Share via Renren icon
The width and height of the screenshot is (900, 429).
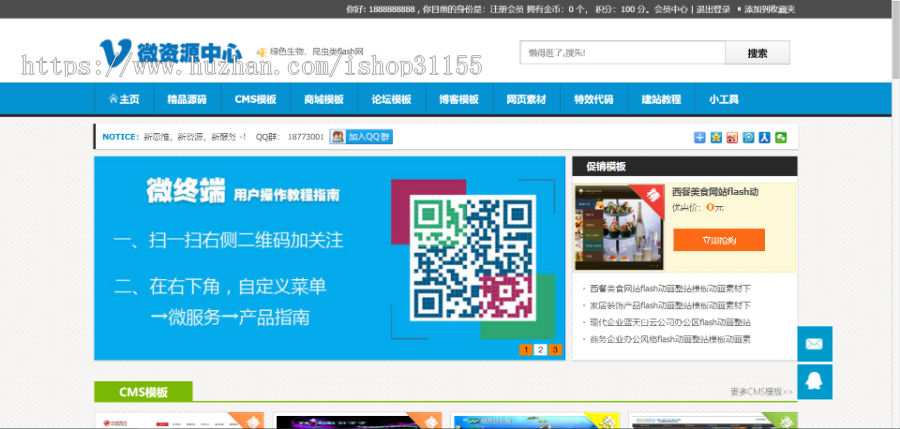[x=764, y=137]
